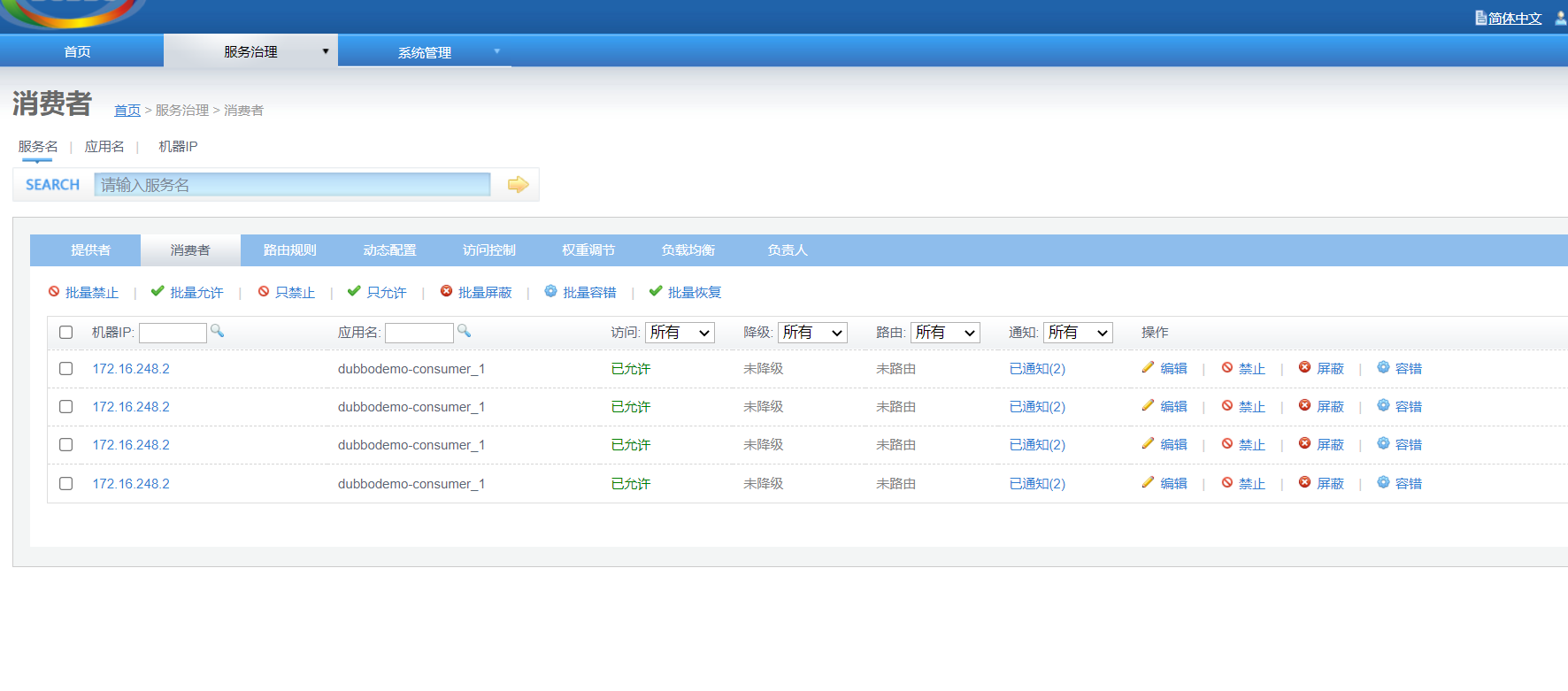
Task: Expand the 系统管理 navigation menu
Action: [x=425, y=52]
